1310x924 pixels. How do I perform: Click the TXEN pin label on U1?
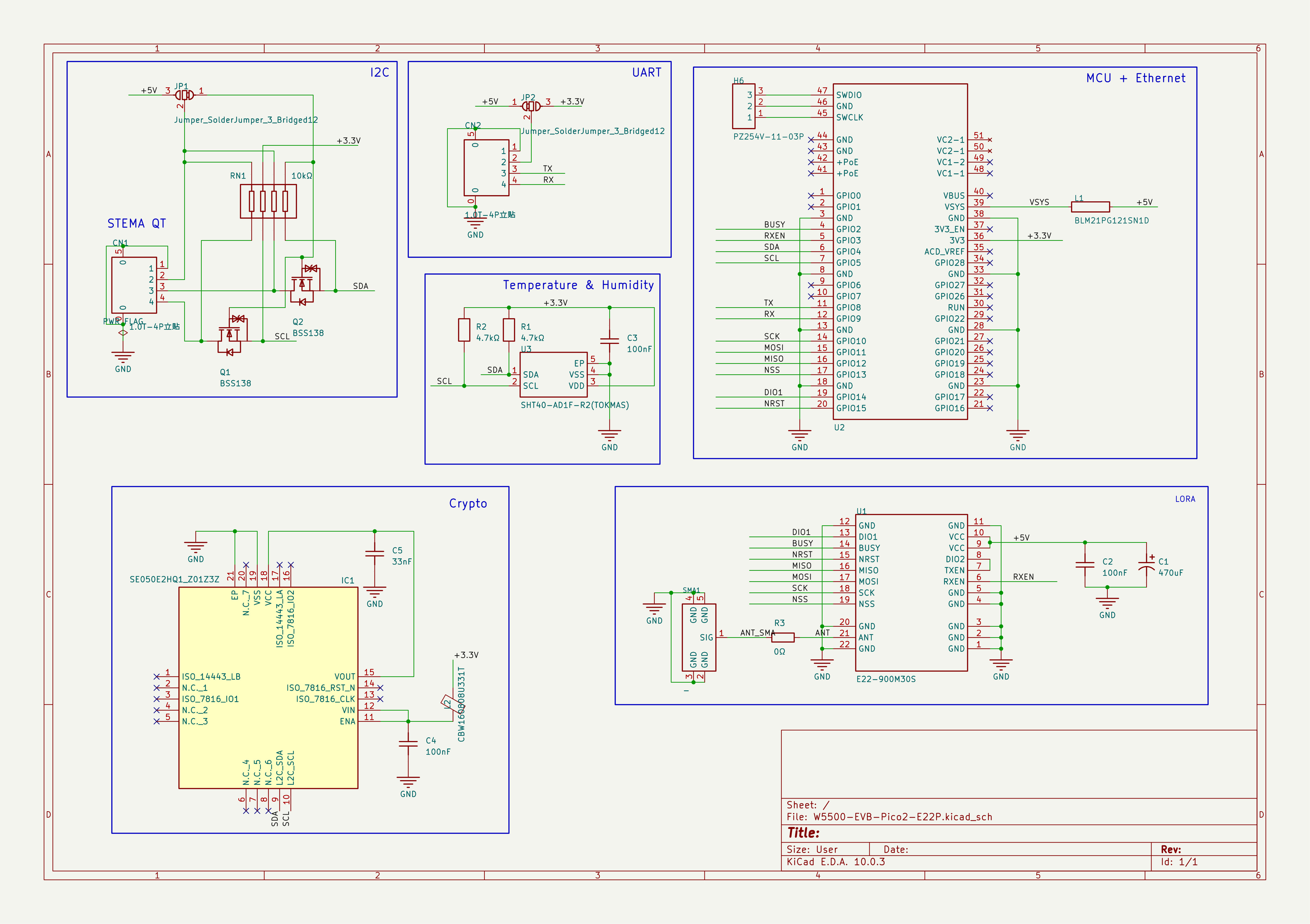tap(954, 570)
